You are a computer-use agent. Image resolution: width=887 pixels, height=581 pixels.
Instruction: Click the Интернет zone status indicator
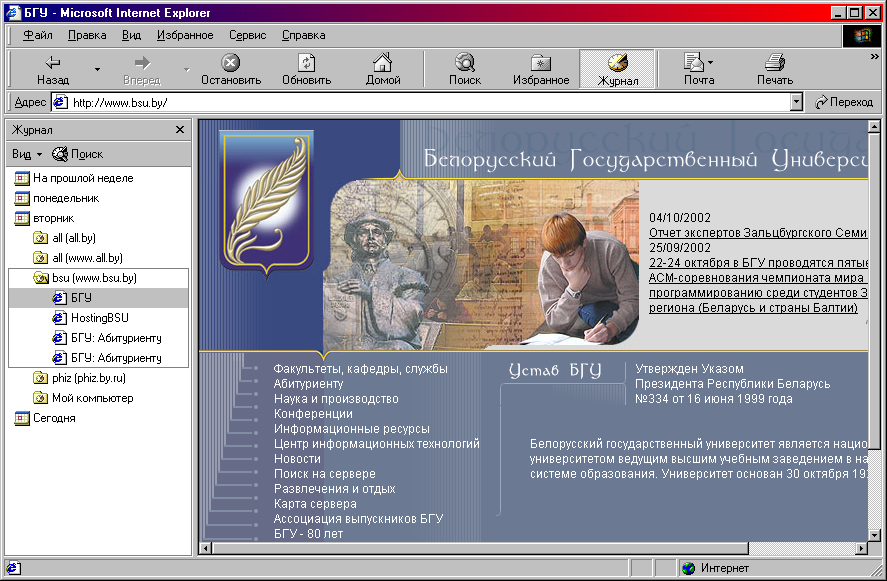716,568
